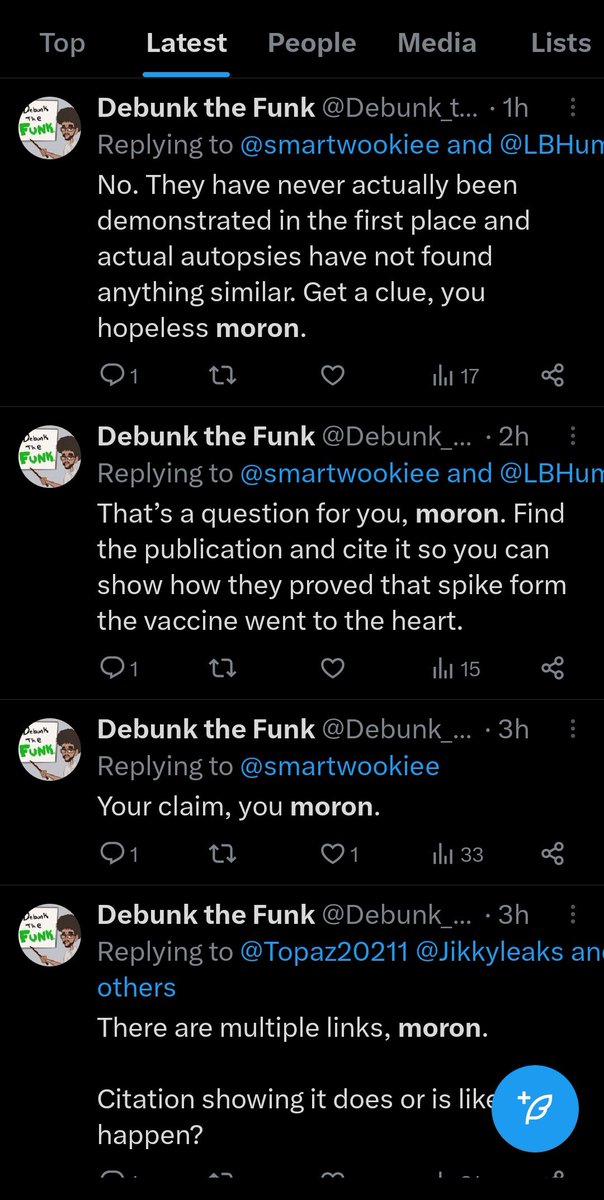The image size is (604, 1200).
Task: View analytics of tweet with 33 views
Action: (457, 854)
